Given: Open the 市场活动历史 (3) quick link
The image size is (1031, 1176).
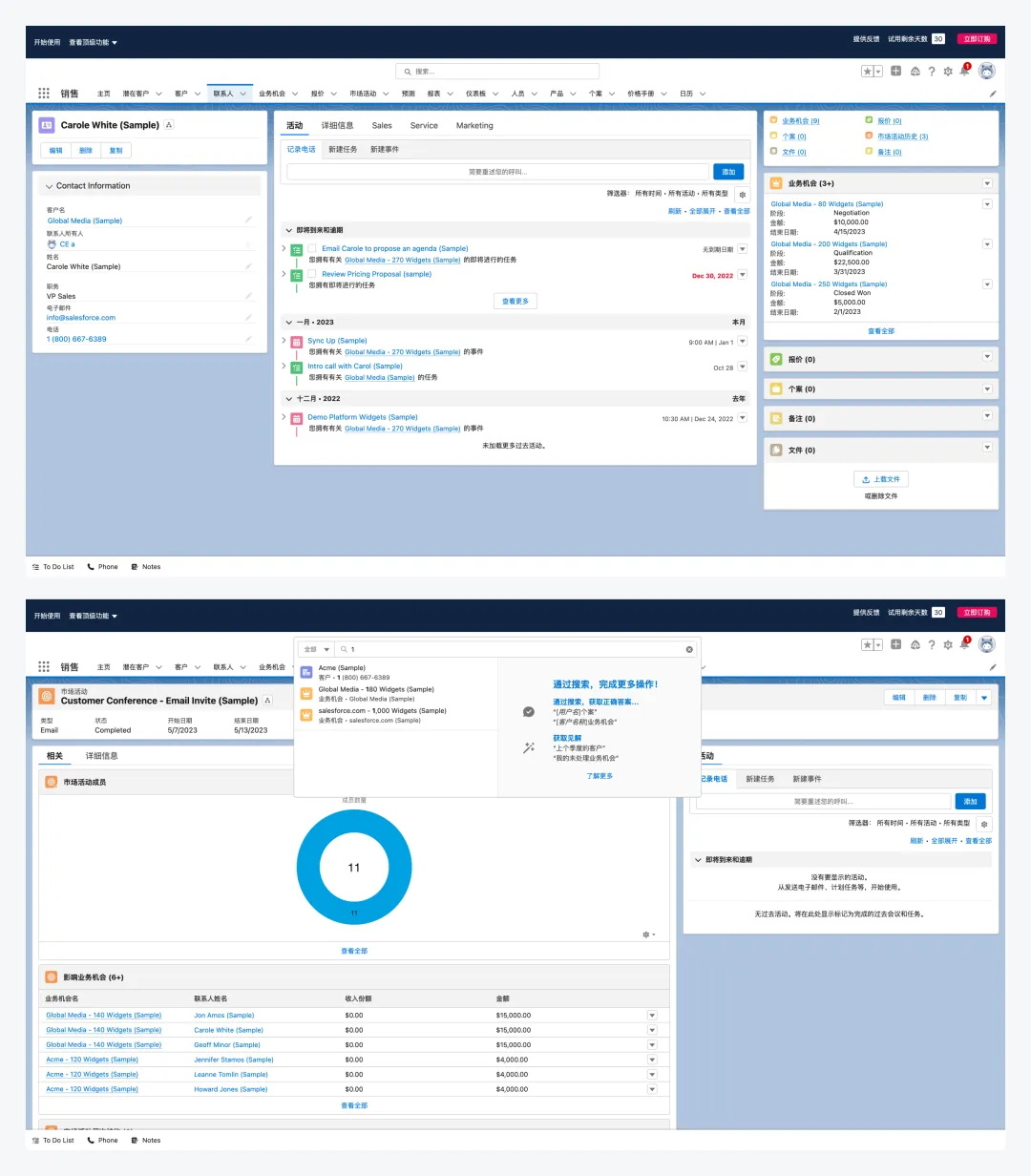Looking at the screenshot, I should [x=902, y=136].
